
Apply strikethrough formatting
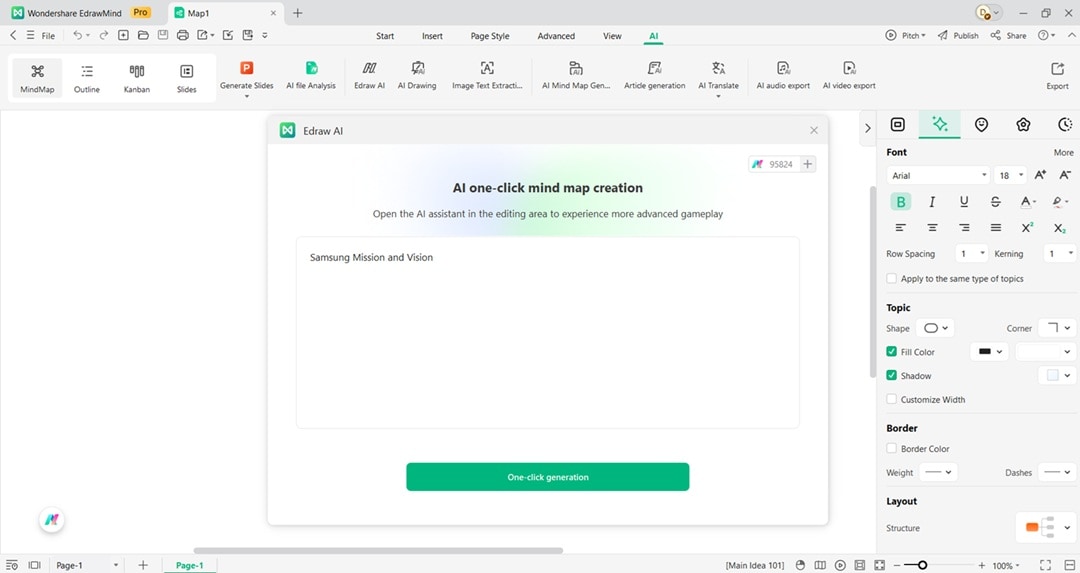click(995, 201)
